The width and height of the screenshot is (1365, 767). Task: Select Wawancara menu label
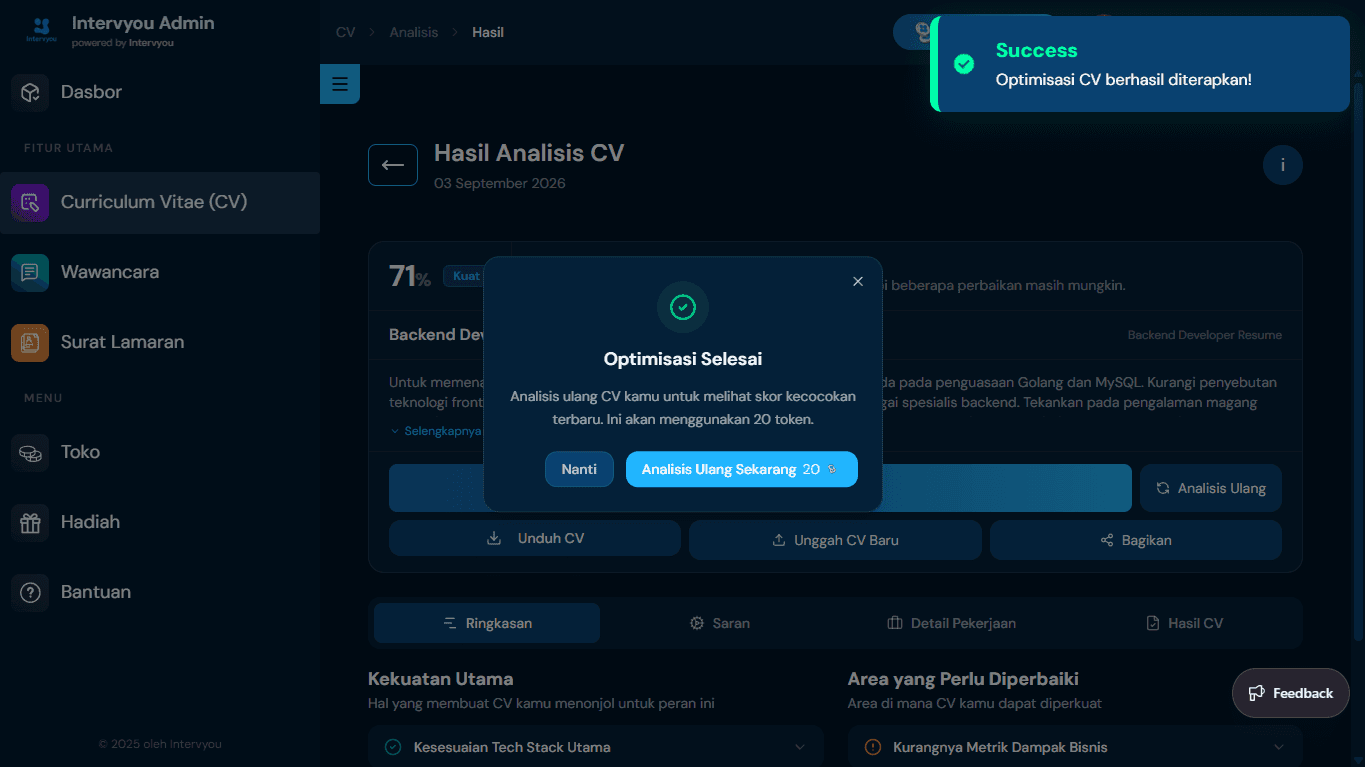click(110, 272)
